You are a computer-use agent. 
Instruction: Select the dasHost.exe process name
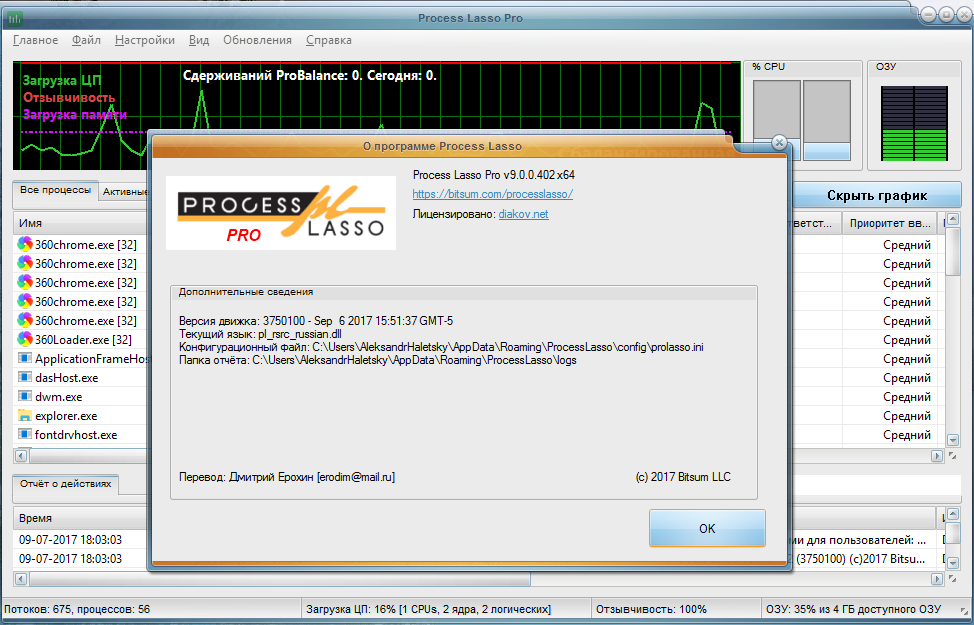point(66,378)
